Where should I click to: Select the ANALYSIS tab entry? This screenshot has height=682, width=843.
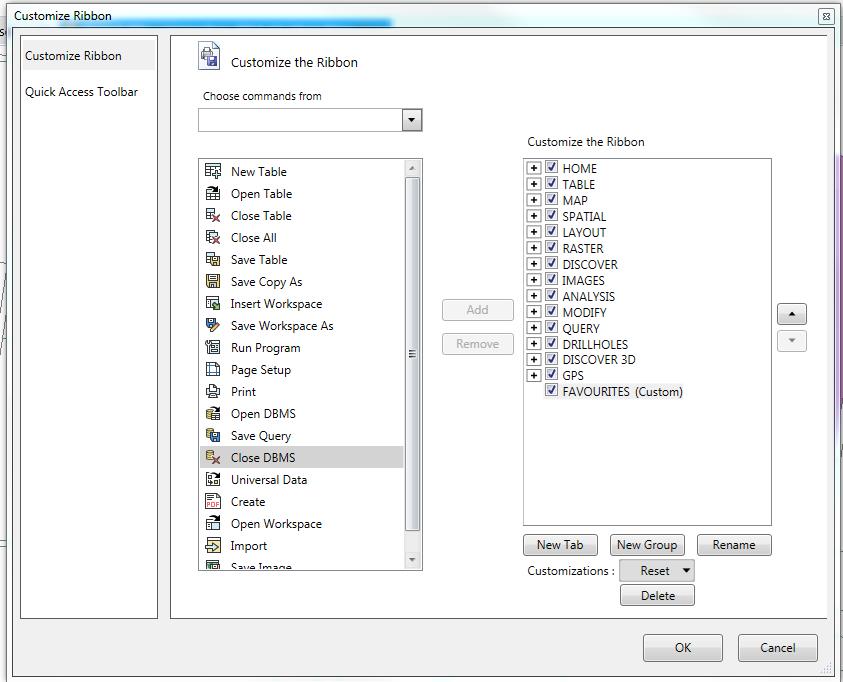point(588,296)
